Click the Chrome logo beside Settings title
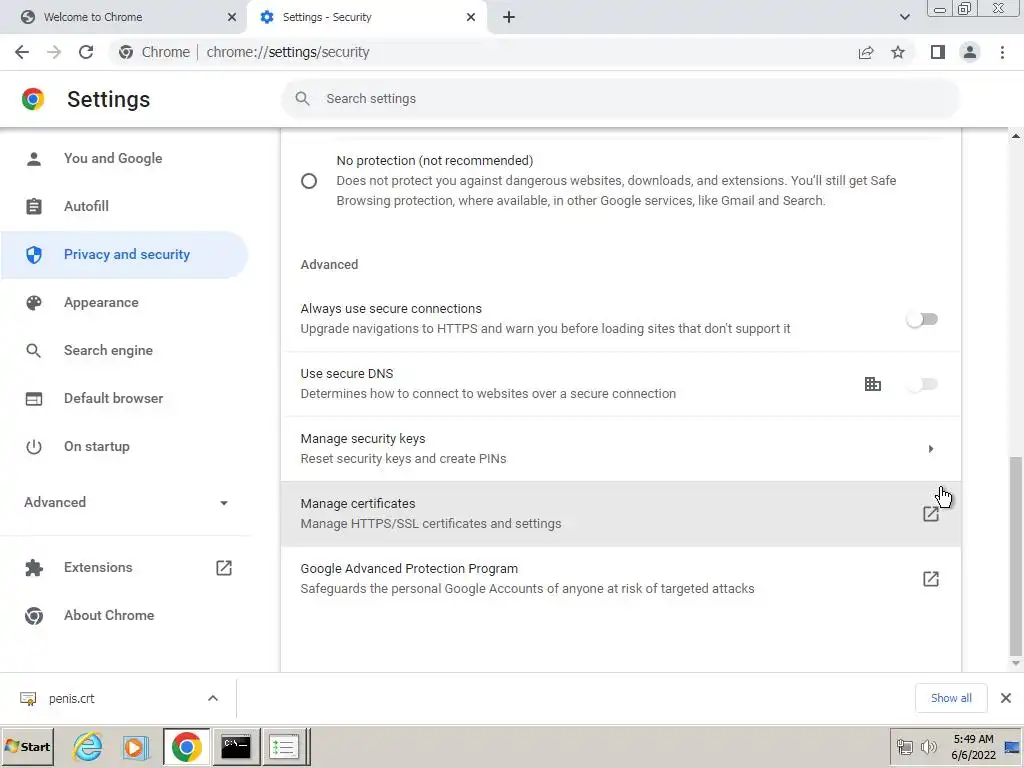 (x=33, y=99)
